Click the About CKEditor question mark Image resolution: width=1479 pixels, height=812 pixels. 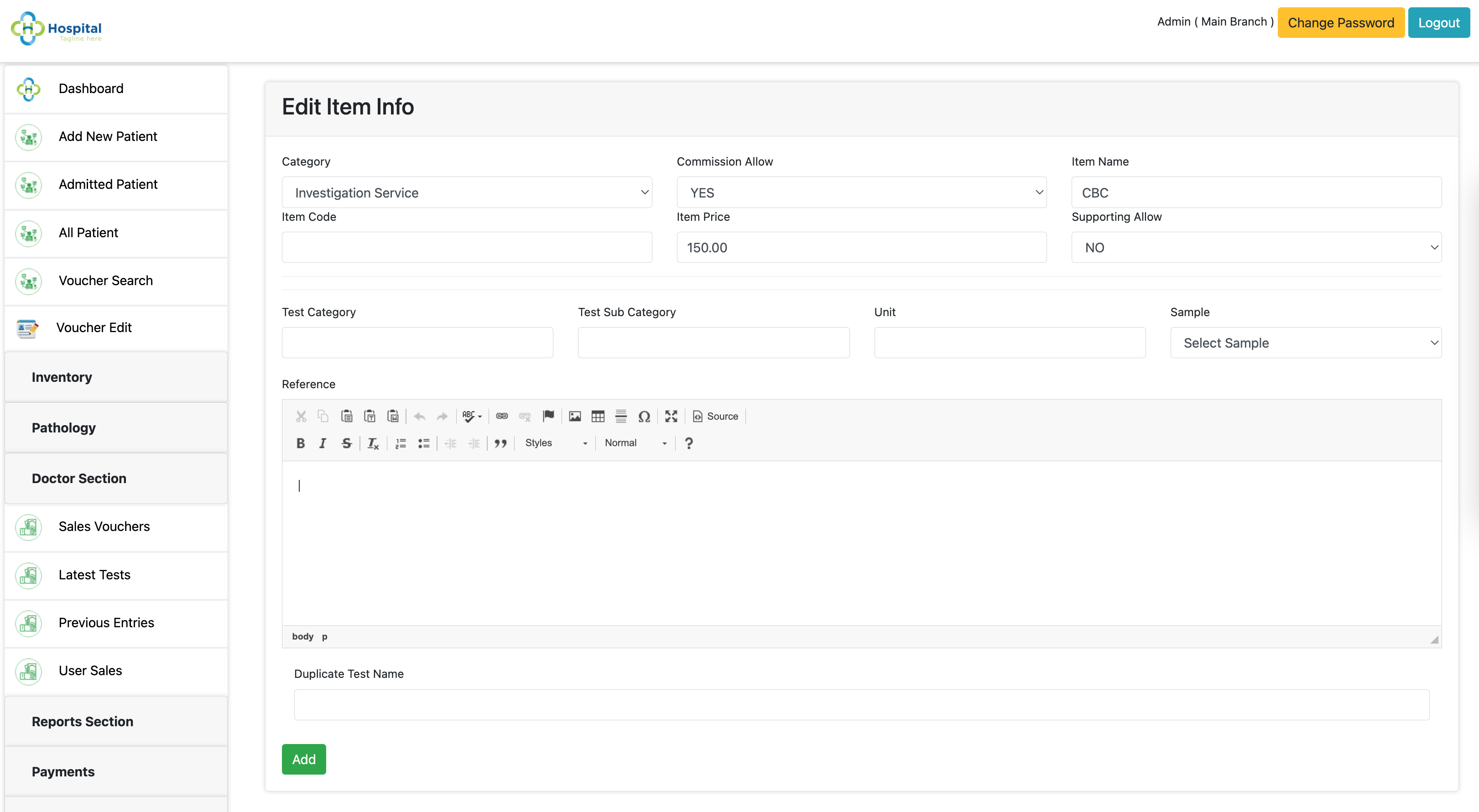tap(689, 443)
